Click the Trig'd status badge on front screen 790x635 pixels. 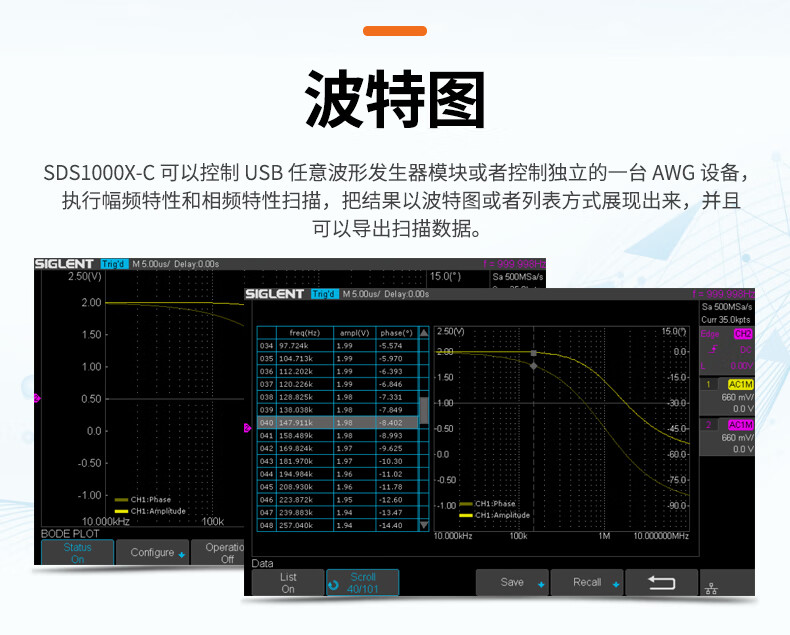(324, 294)
